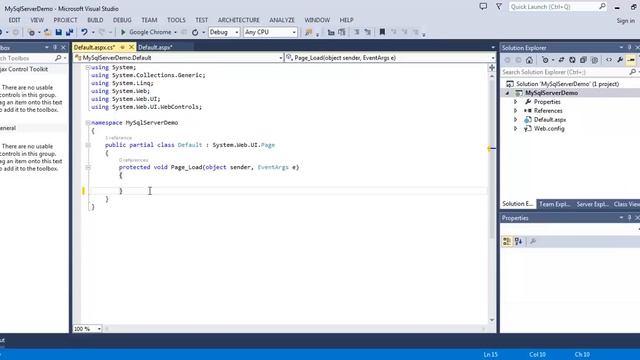The width and height of the screenshot is (640, 360).
Task: Click pin icon on Default.aspx.cs tab
Action: click(x=122, y=47)
